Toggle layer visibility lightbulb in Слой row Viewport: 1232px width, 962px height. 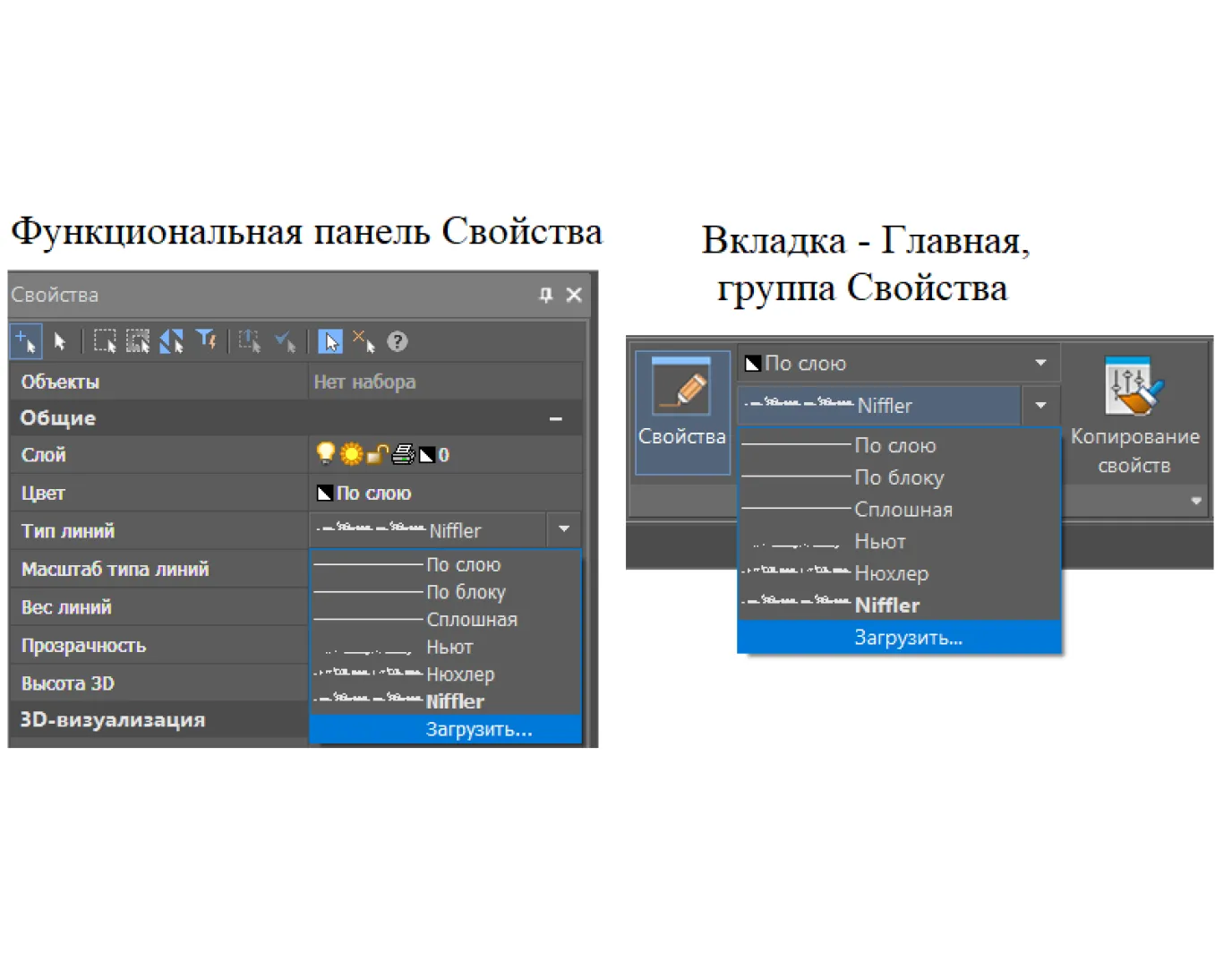coord(326,454)
